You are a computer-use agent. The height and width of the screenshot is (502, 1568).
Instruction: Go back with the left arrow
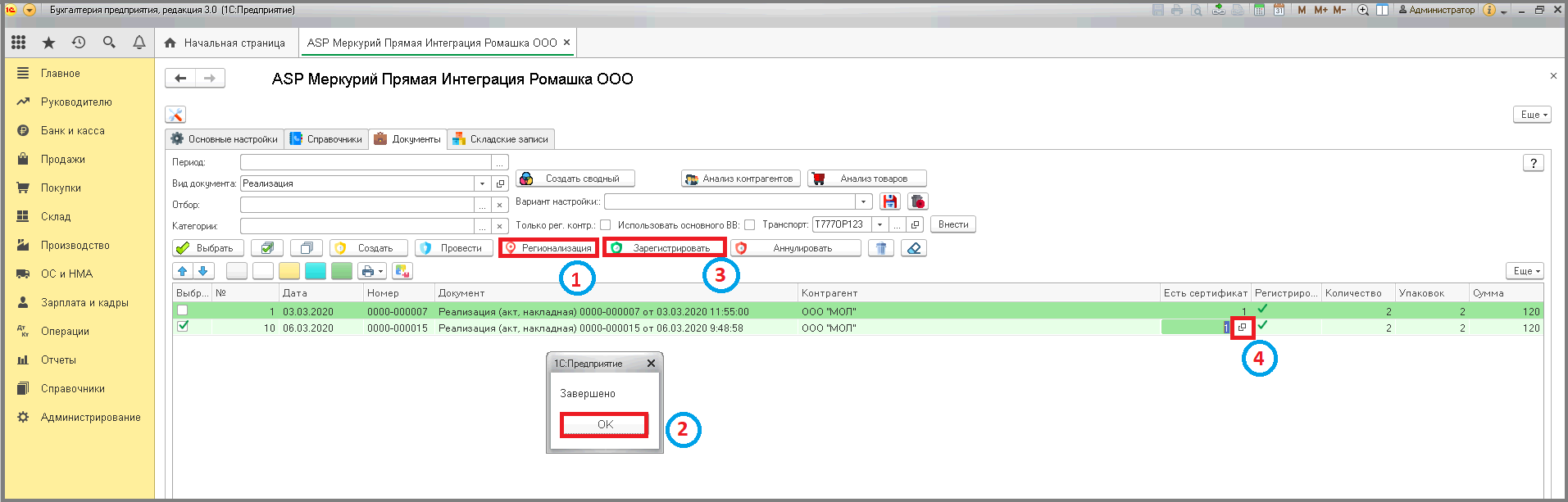click(x=180, y=78)
